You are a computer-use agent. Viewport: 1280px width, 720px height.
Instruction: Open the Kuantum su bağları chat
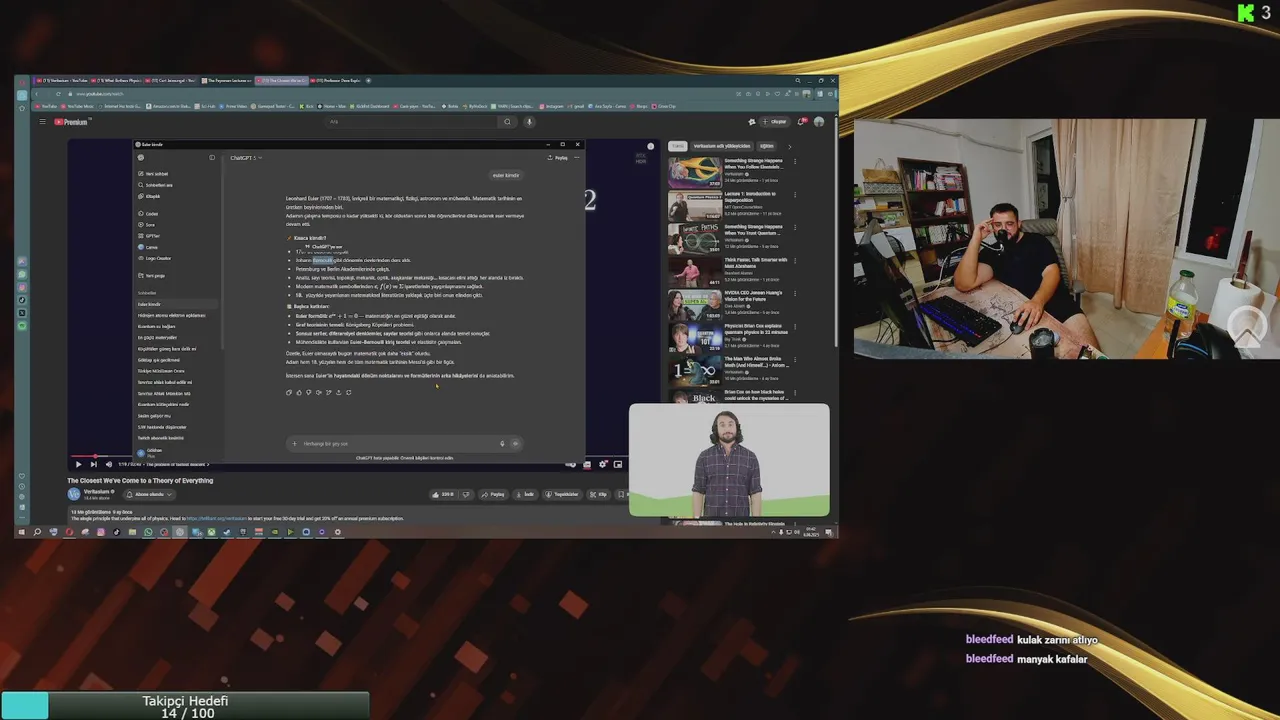157,326
